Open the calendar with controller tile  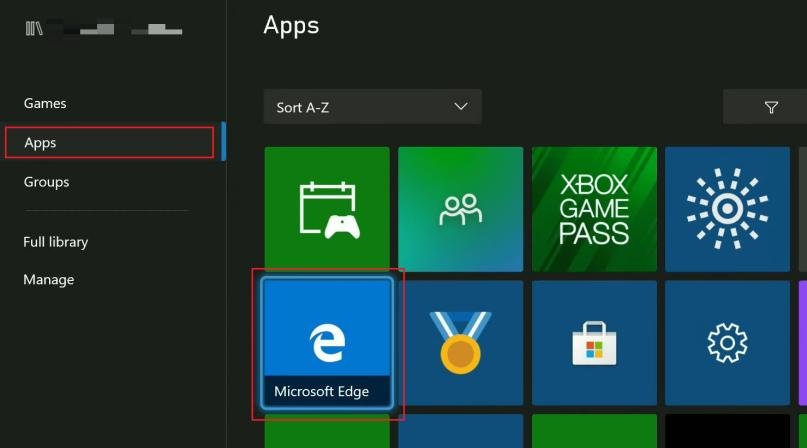(x=327, y=209)
